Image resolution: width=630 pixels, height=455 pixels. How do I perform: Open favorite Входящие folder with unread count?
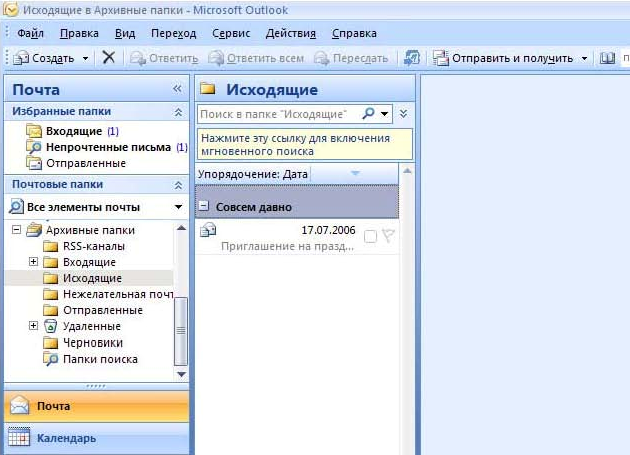click(x=72, y=131)
